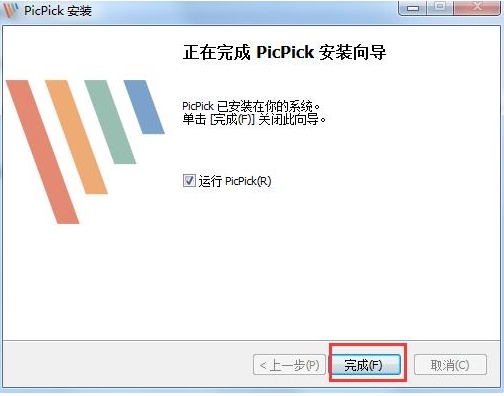Click the 取消(C) cancel button

(450, 365)
